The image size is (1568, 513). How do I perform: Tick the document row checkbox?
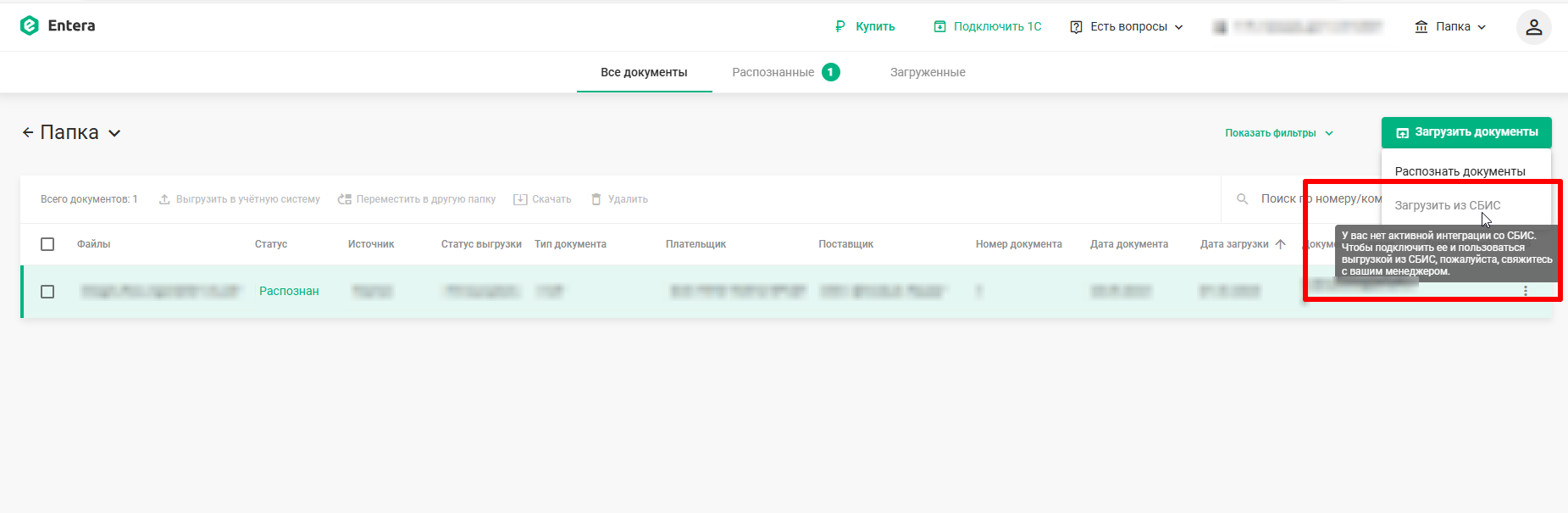[x=47, y=292]
